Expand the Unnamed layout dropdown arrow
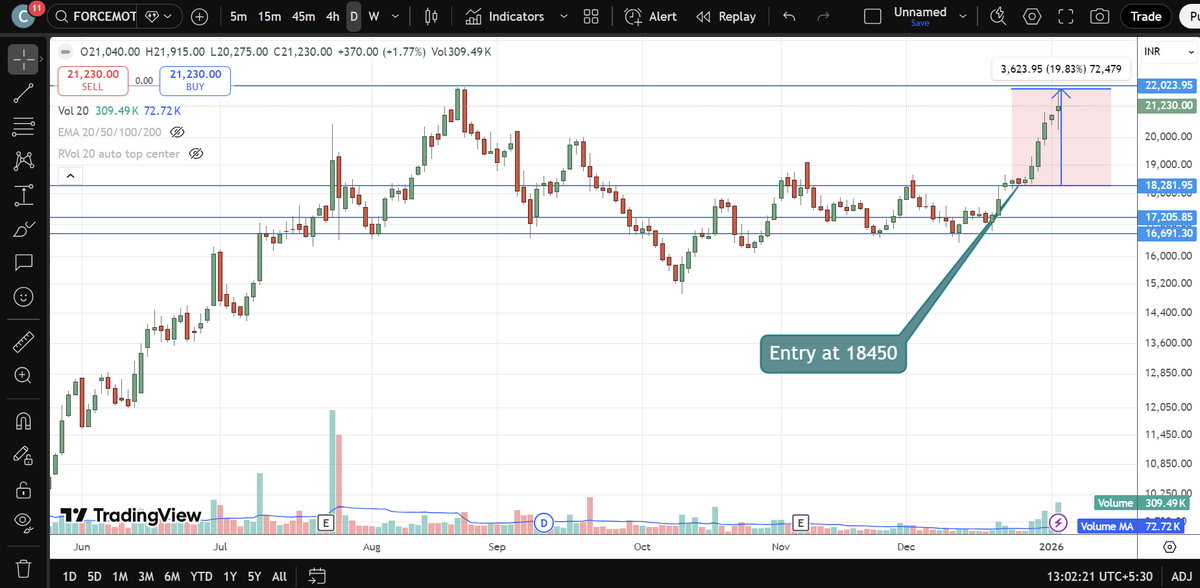Screen dimensions: 1200x588 pos(963,17)
